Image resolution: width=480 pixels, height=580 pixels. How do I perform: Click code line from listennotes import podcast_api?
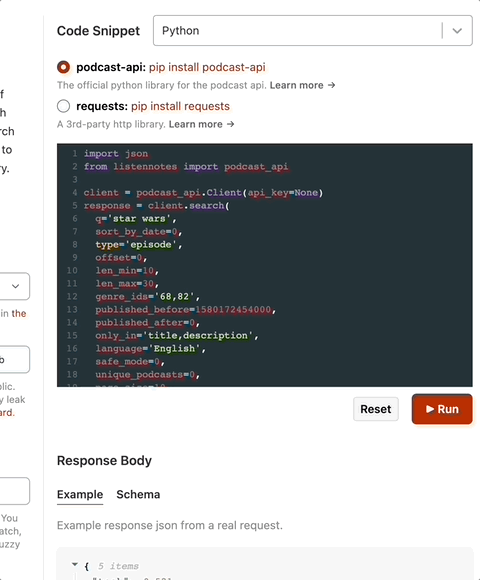pos(186,166)
